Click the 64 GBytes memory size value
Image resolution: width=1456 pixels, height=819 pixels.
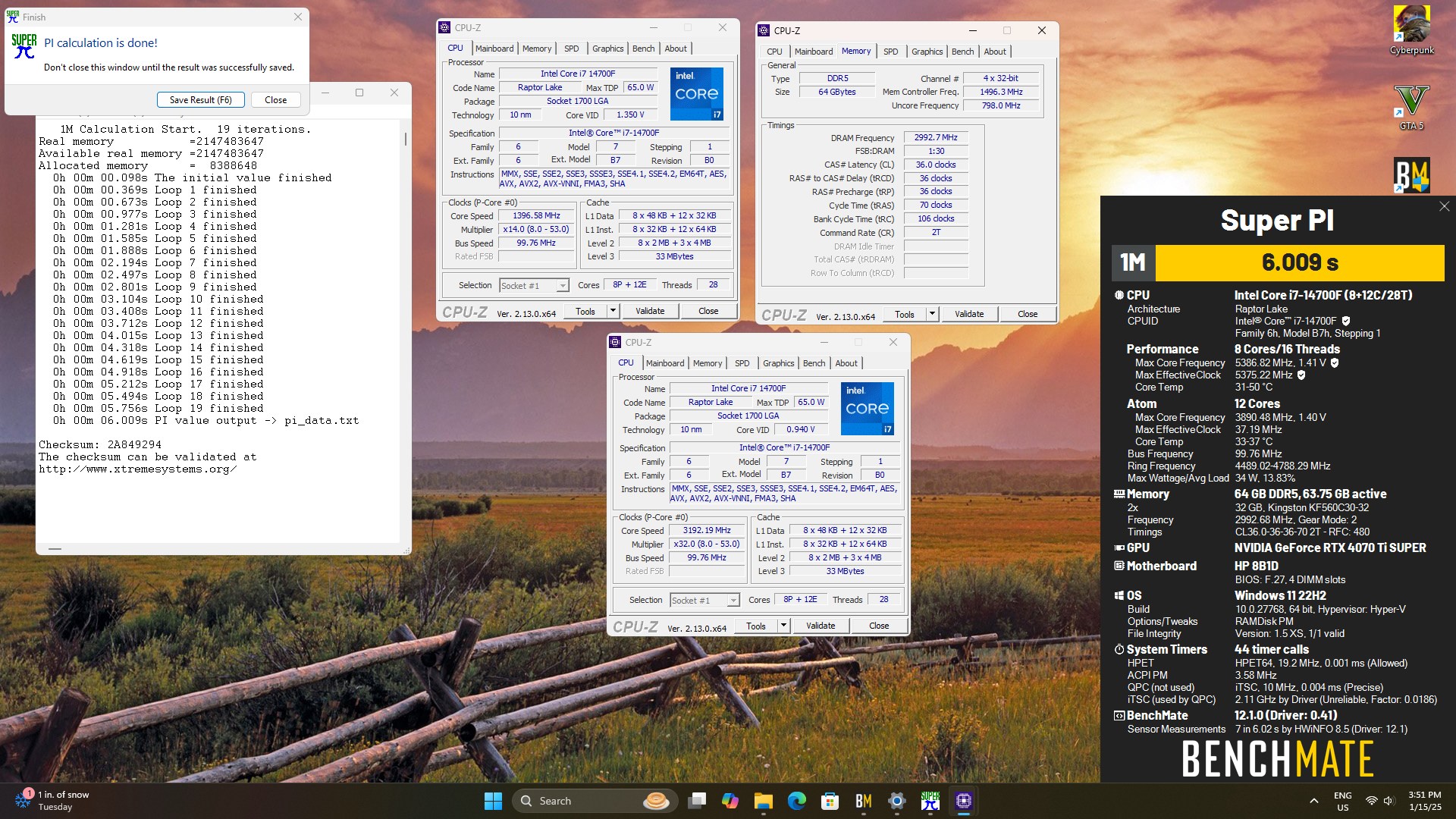[x=837, y=92]
